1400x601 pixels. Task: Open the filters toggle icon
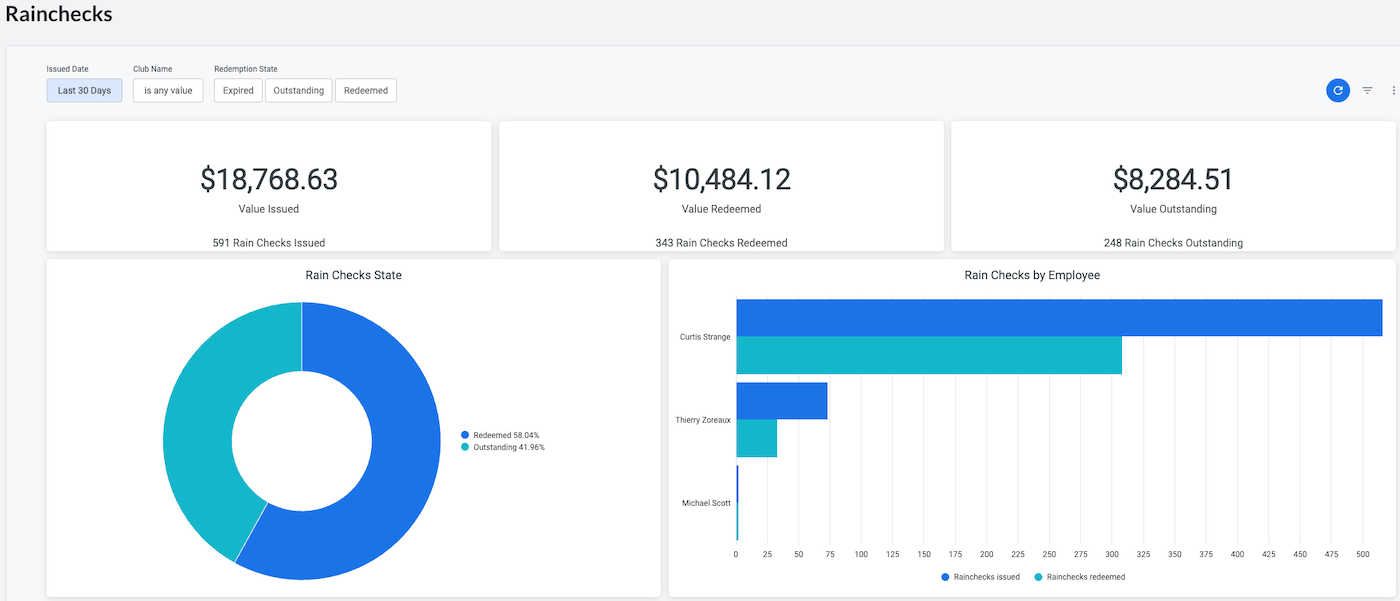click(1367, 90)
